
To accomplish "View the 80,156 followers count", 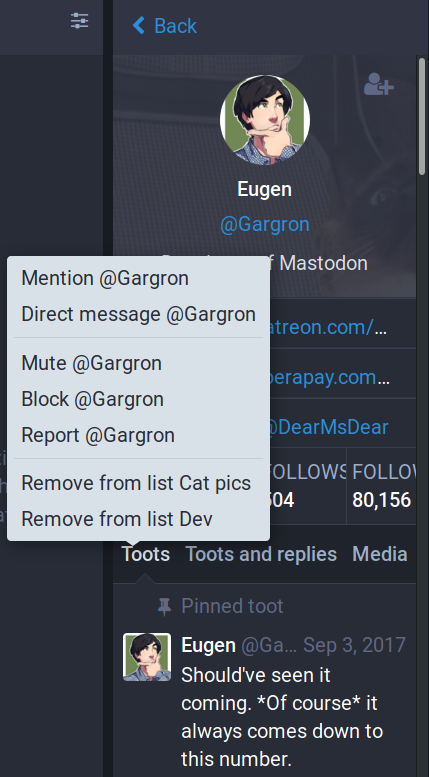I will coord(381,500).
